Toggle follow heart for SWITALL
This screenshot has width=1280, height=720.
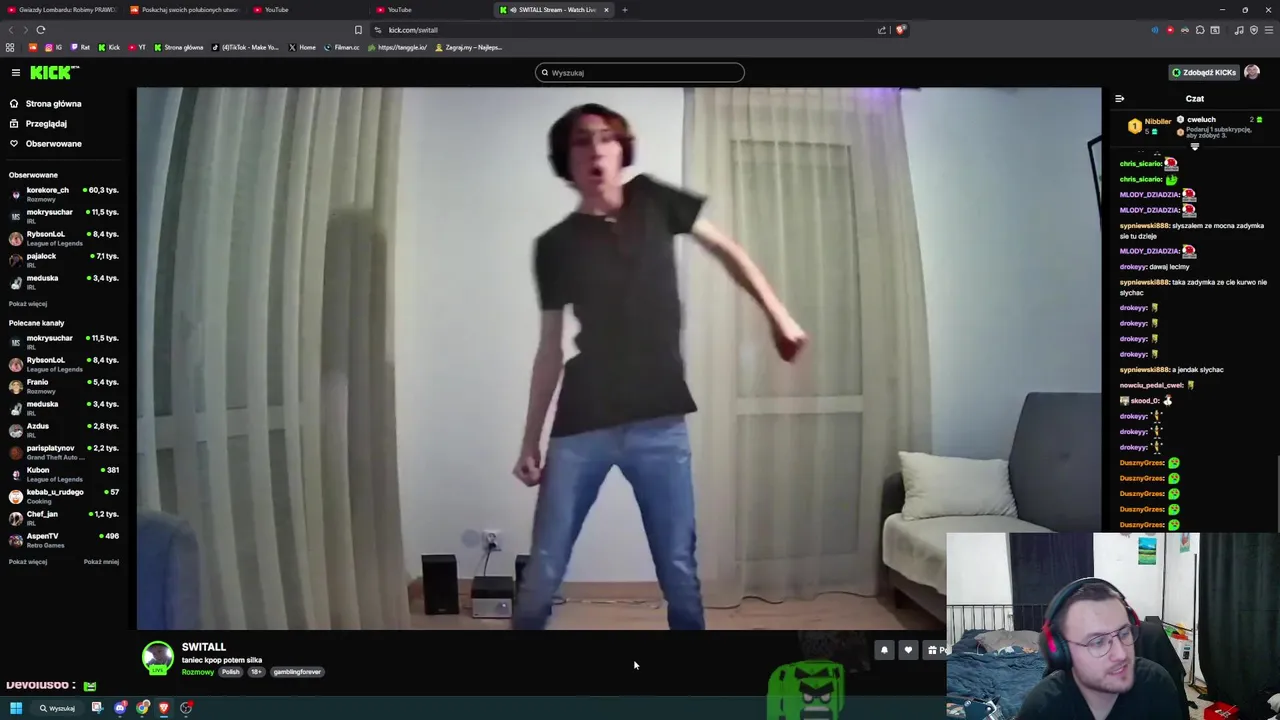tap(908, 650)
